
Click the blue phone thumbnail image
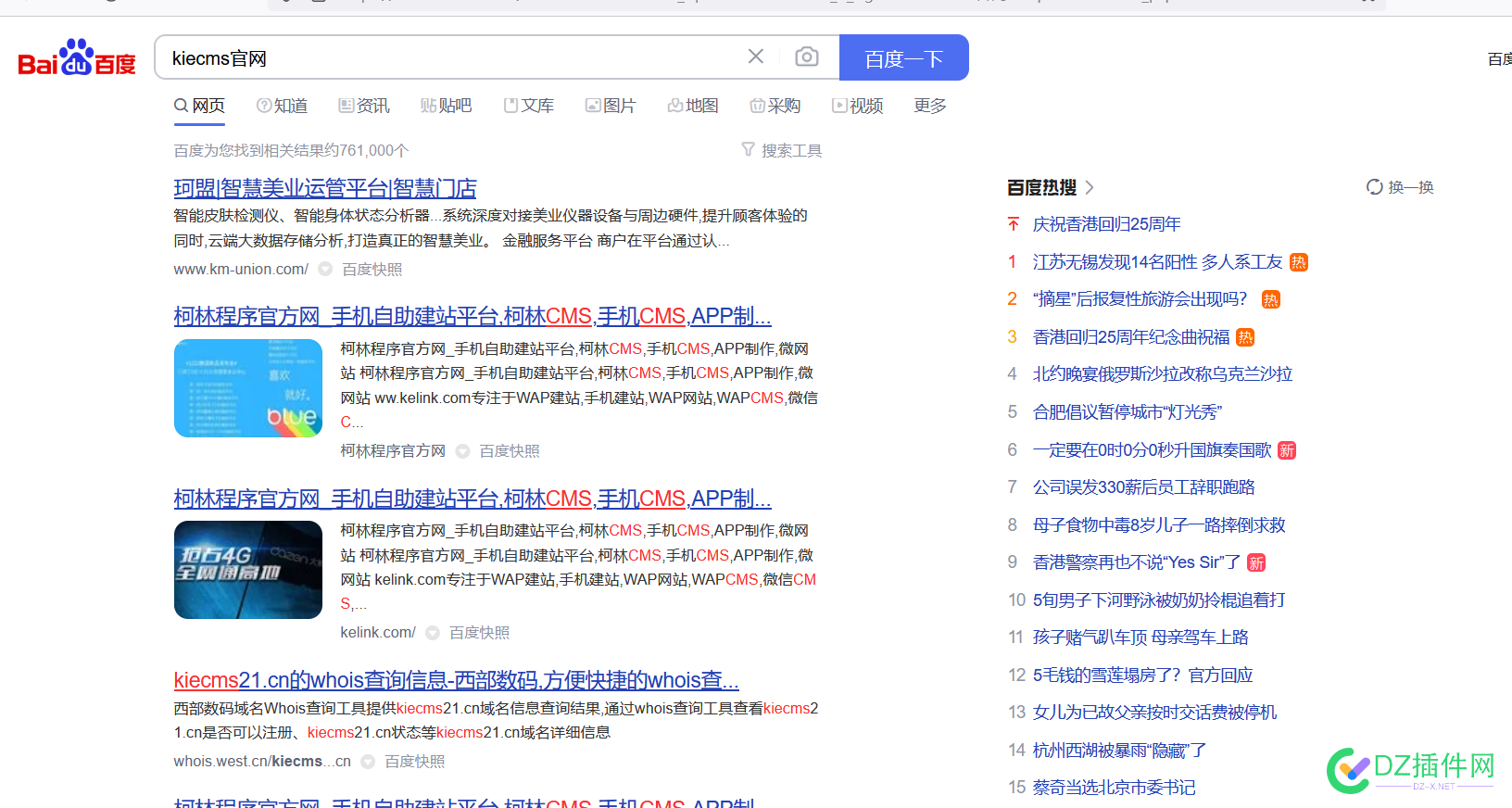coord(248,388)
